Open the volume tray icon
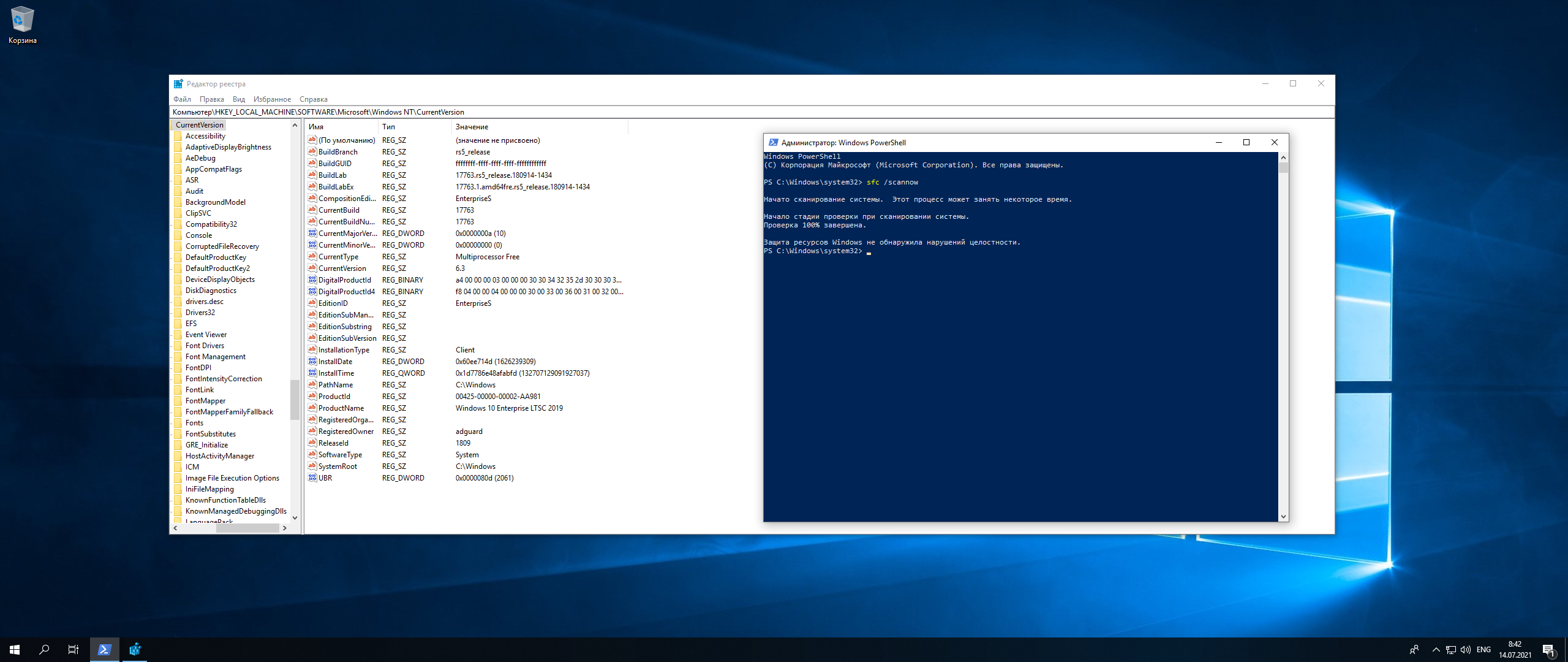The width and height of the screenshot is (1568, 662). pyautogui.click(x=1466, y=650)
